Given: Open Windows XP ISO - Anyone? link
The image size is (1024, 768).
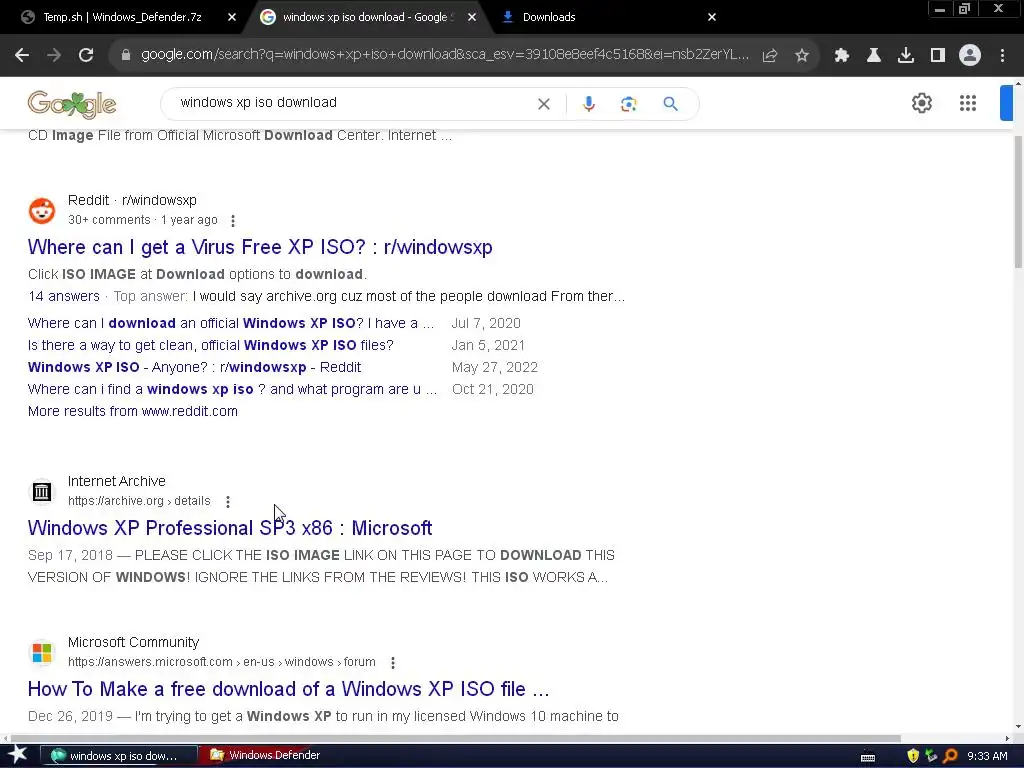Looking at the screenshot, I should (194, 367).
